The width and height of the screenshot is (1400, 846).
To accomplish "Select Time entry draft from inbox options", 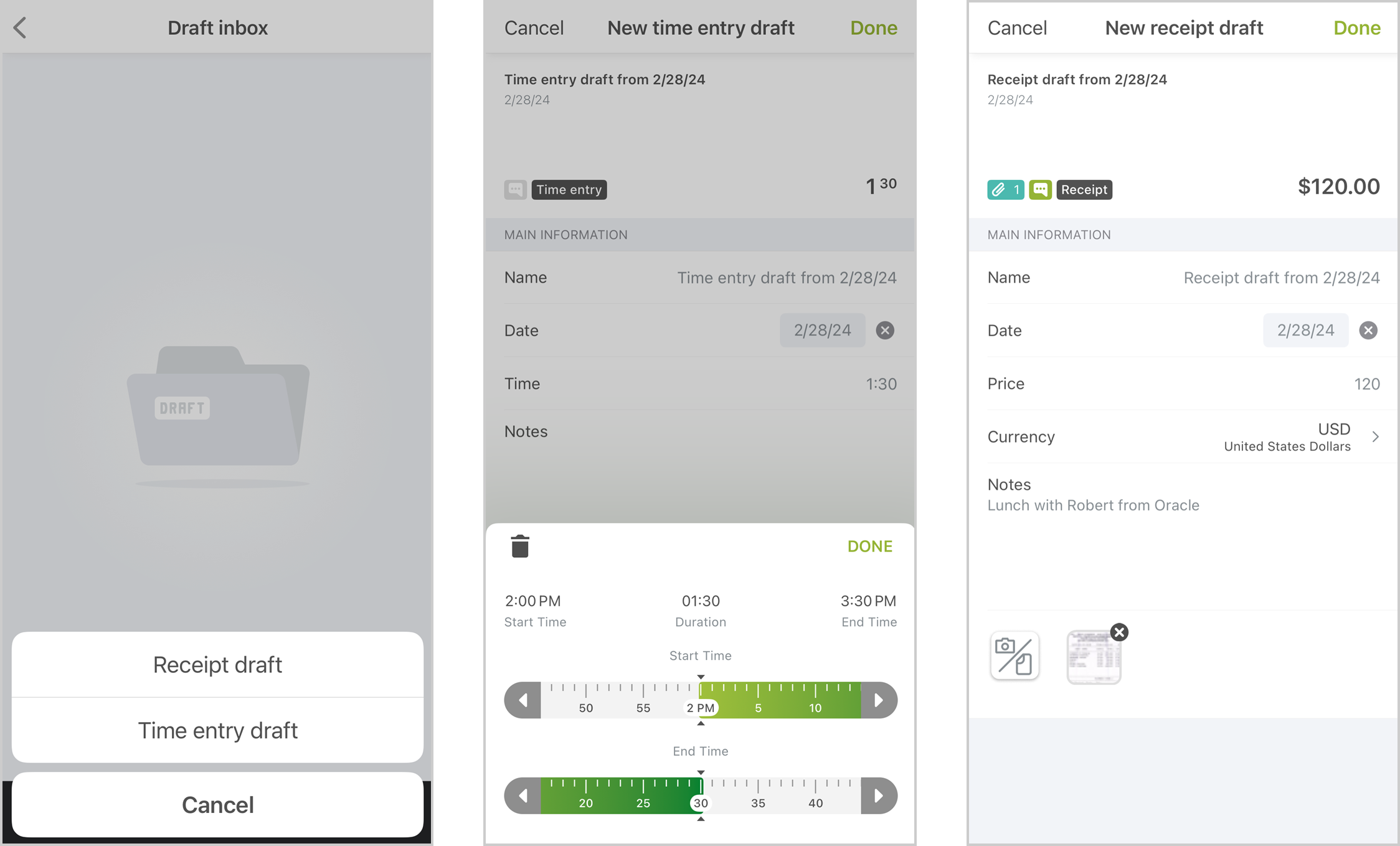I will [217, 730].
